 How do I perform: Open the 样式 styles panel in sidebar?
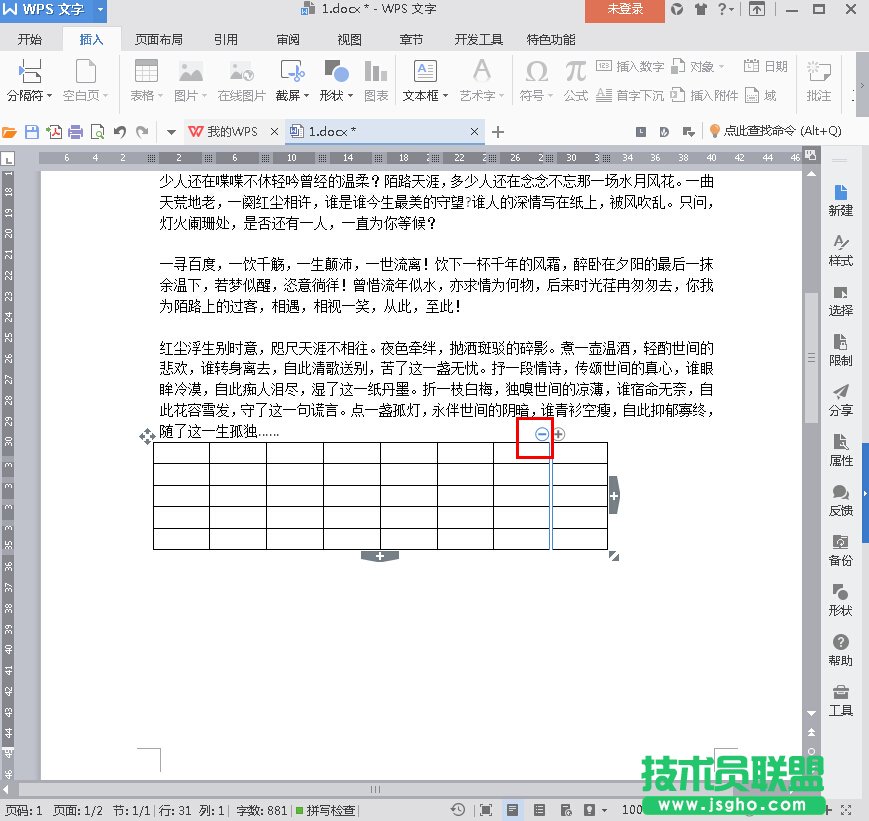coord(841,250)
